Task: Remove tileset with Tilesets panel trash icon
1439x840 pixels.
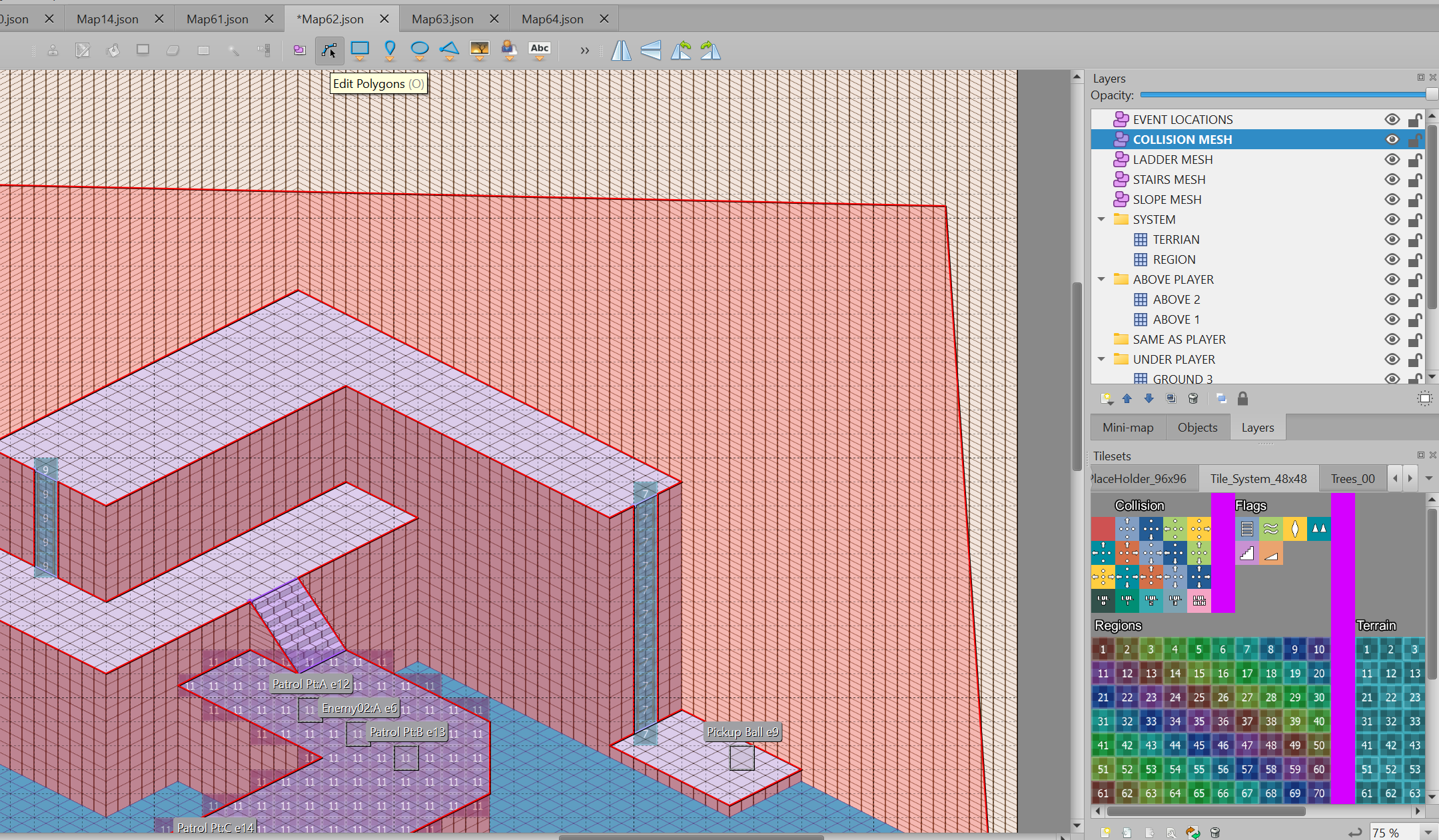Action: pos(1215,833)
